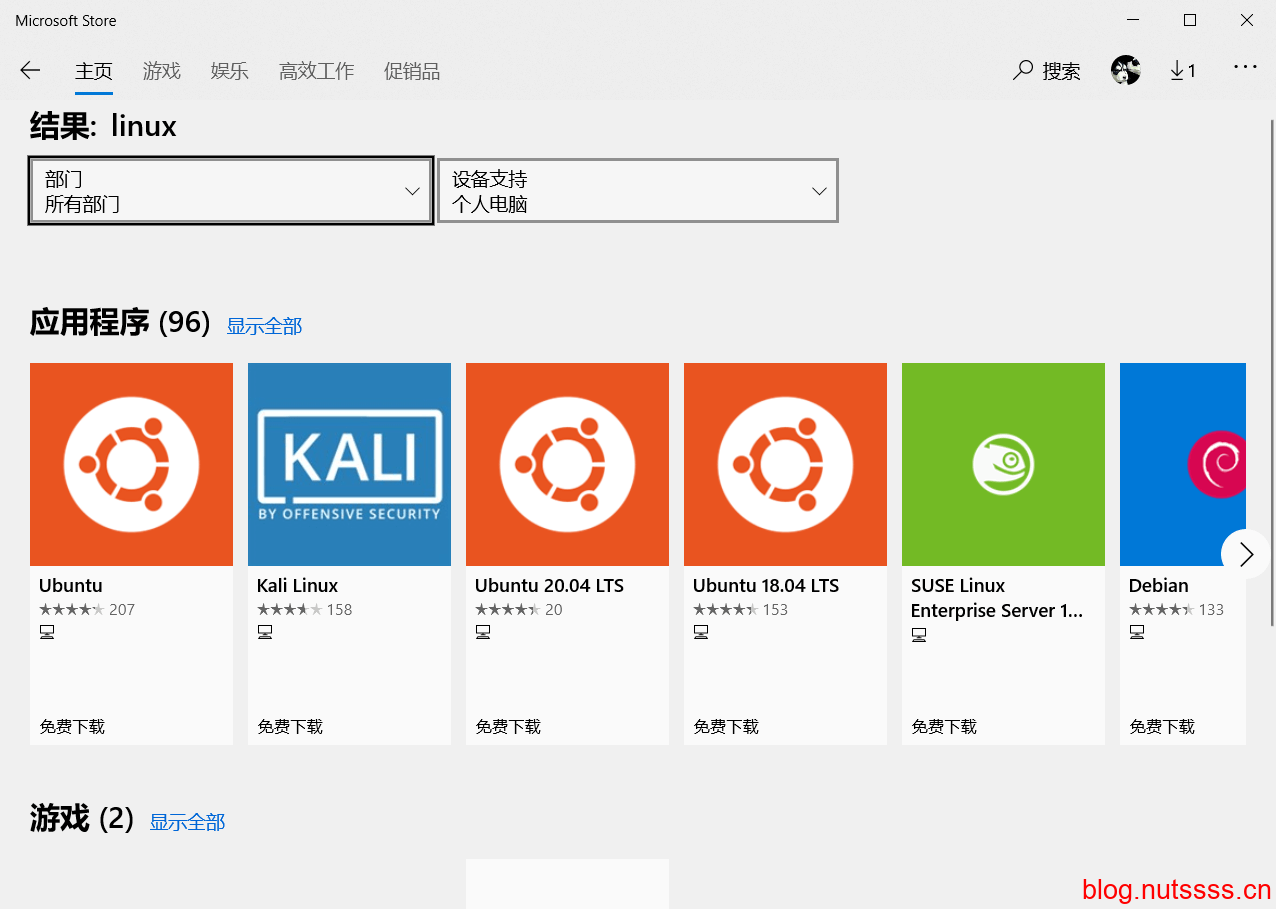Viewport: 1276px width, 909px height.
Task: Show next apps with the right chevron
Action: [1245, 554]
